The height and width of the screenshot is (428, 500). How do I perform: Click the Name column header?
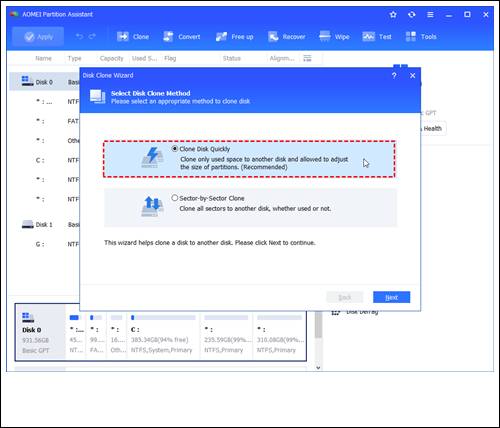pyautogui.click(x=43, y=58)
